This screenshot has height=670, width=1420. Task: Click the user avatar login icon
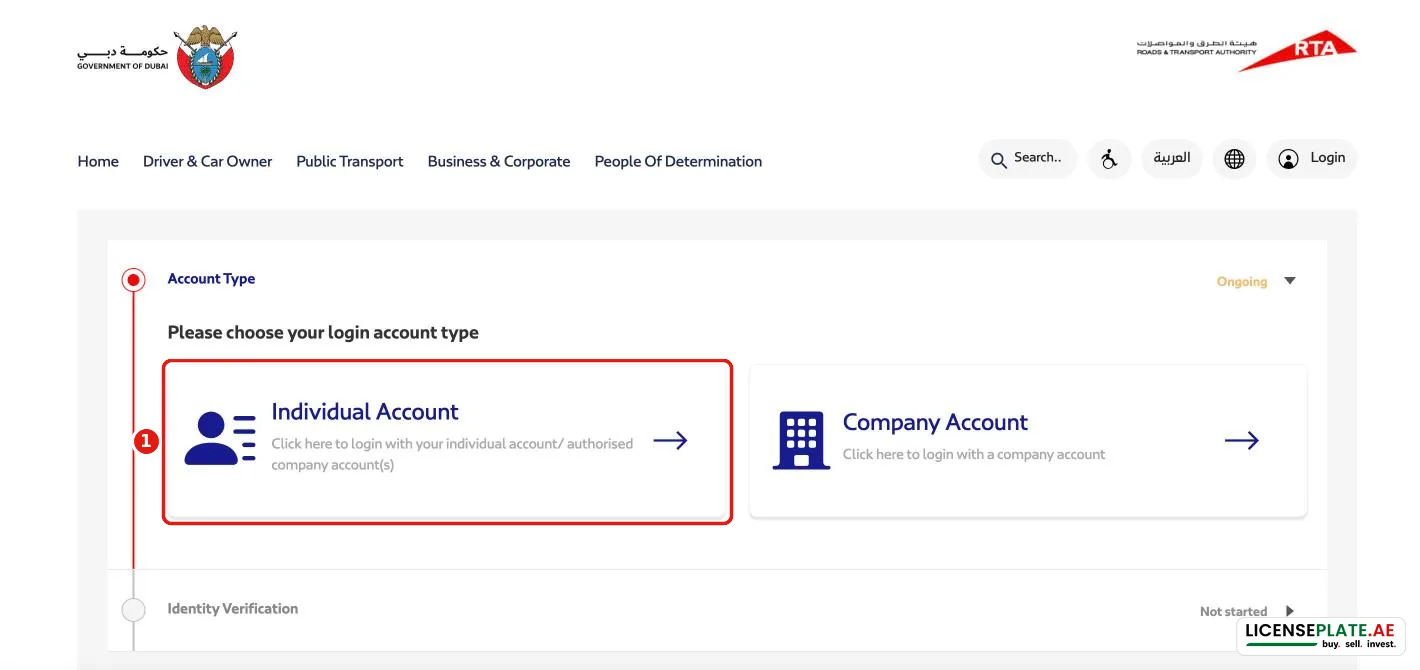(x=1289, y=159)
